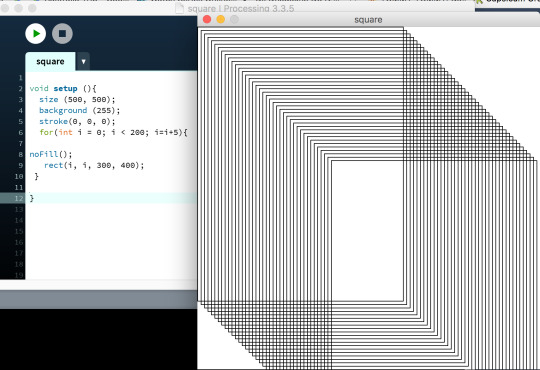Stop the running sketch
The image size is (540, 370).
pyautogui.click(x=62, y=34)
